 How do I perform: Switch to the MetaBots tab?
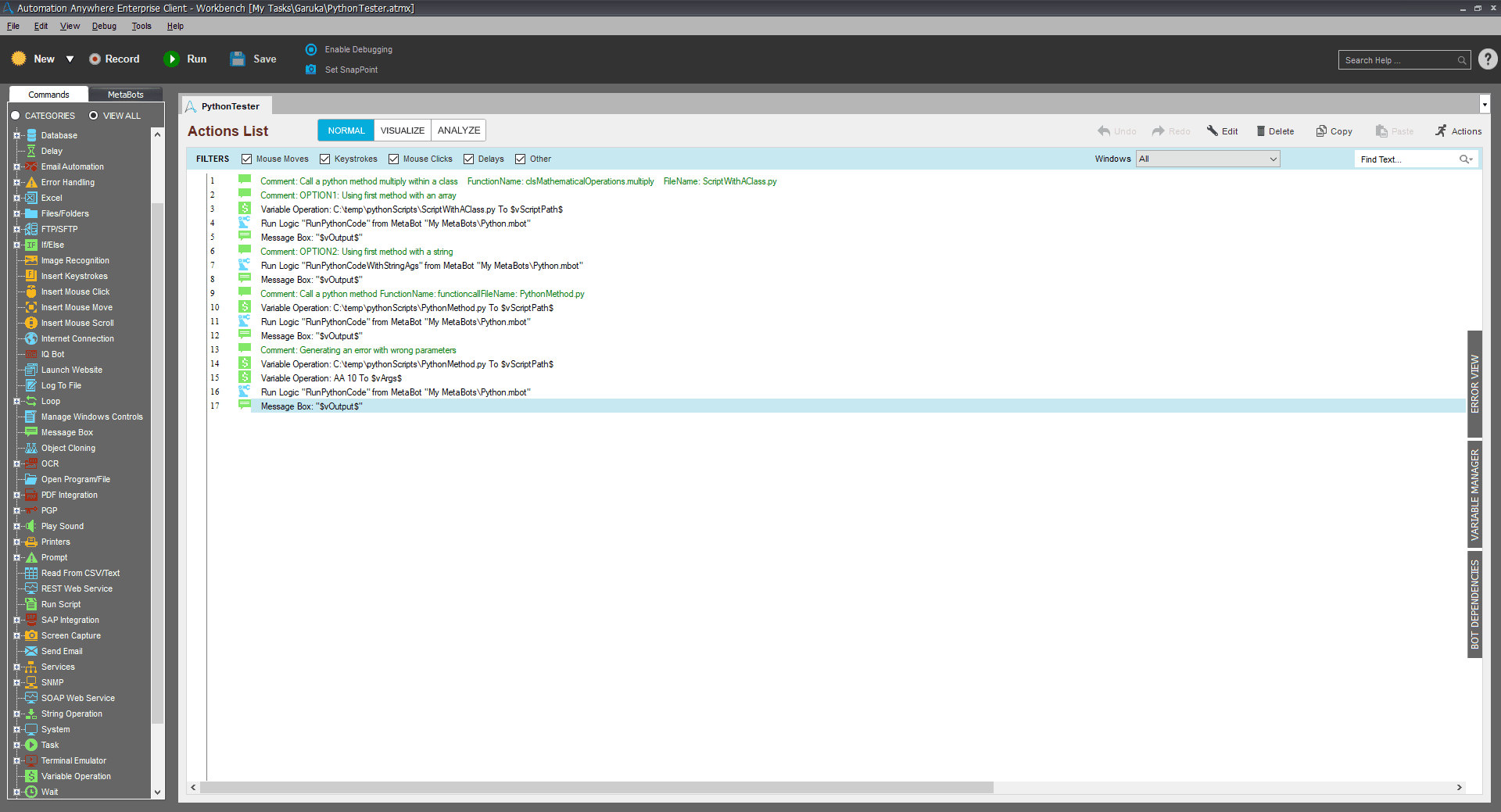(x=125, y=95)
